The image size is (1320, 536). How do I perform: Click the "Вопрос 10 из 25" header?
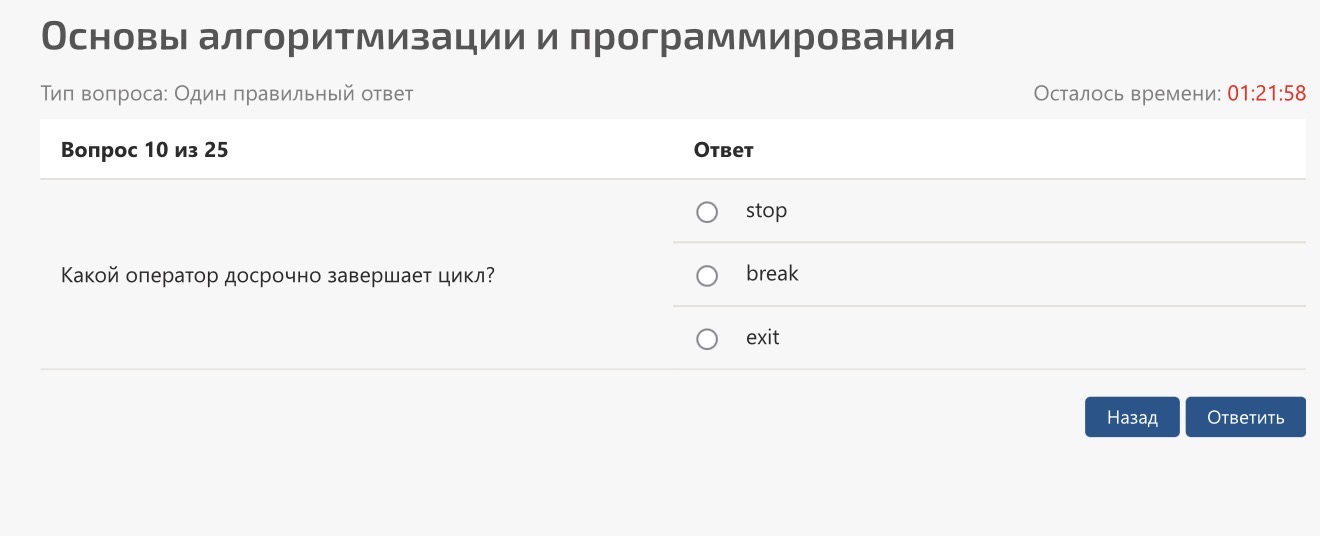point(144,150)
